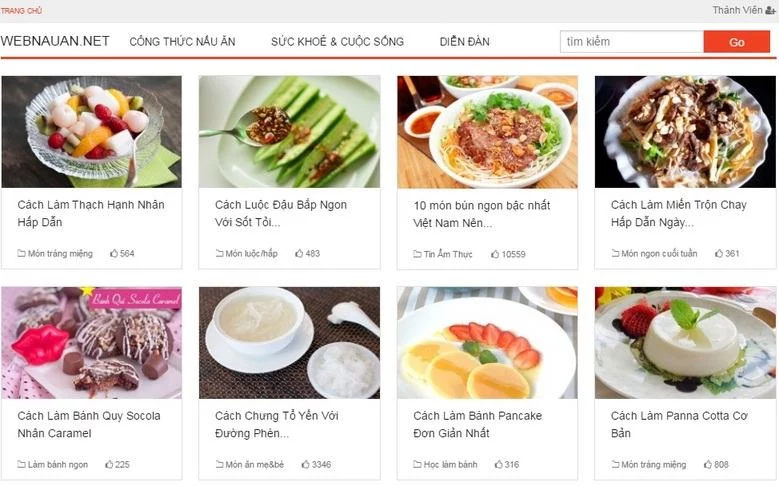The image size is (779, 486).
Task: Go to the Diễn Đàn forum section
Action: coord(465,42)
